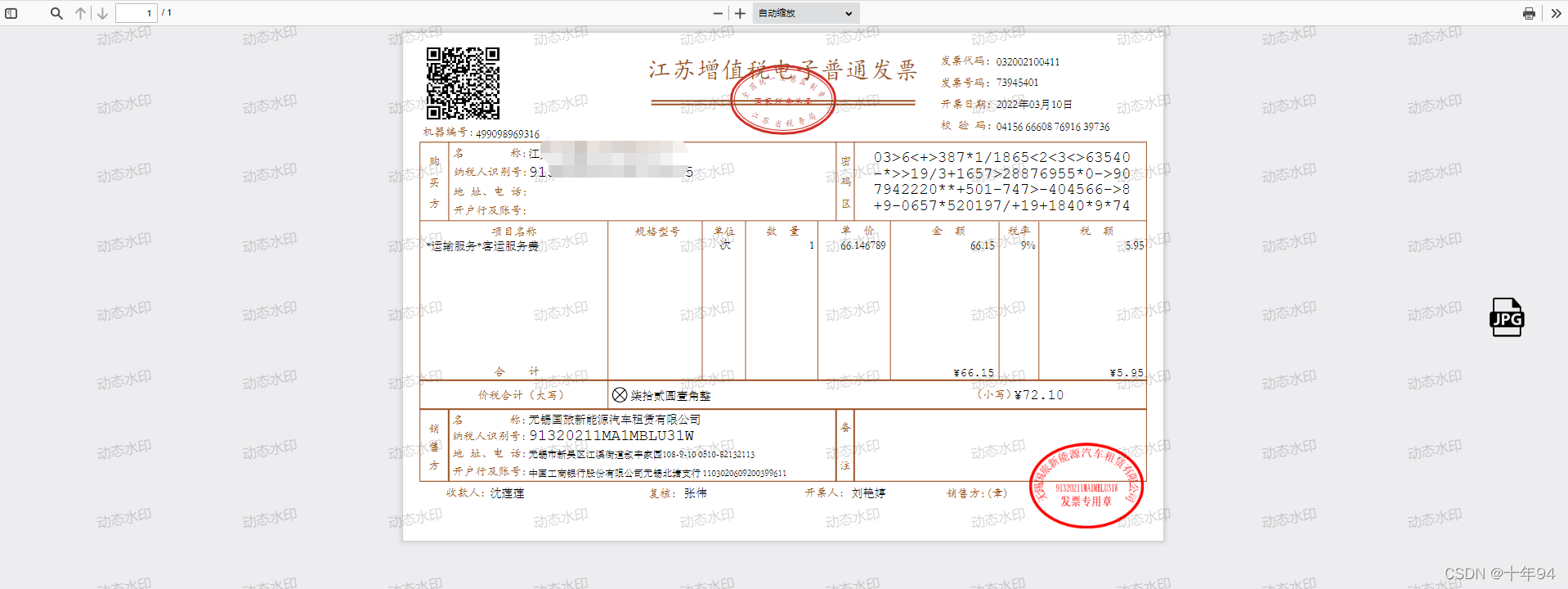
Task: Select total amount ¥72.10
Action: 1039,395
